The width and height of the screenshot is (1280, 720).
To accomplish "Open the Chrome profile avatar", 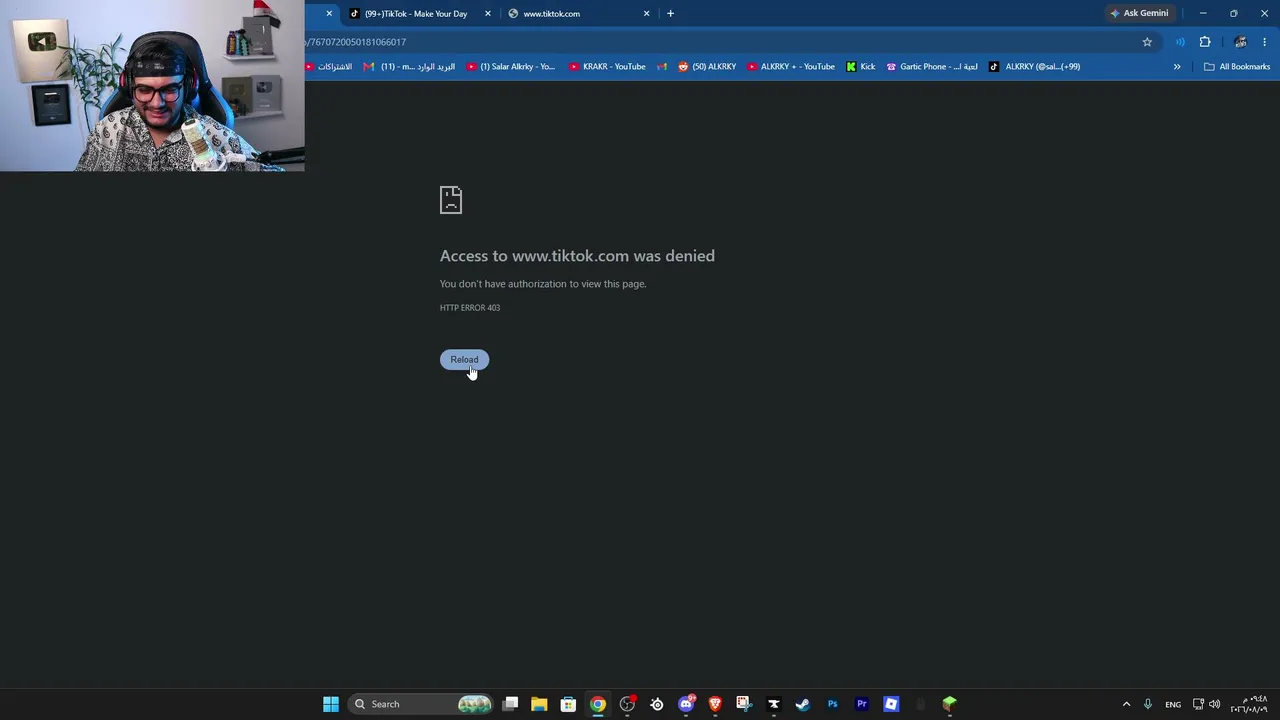I will (1240, 42).
